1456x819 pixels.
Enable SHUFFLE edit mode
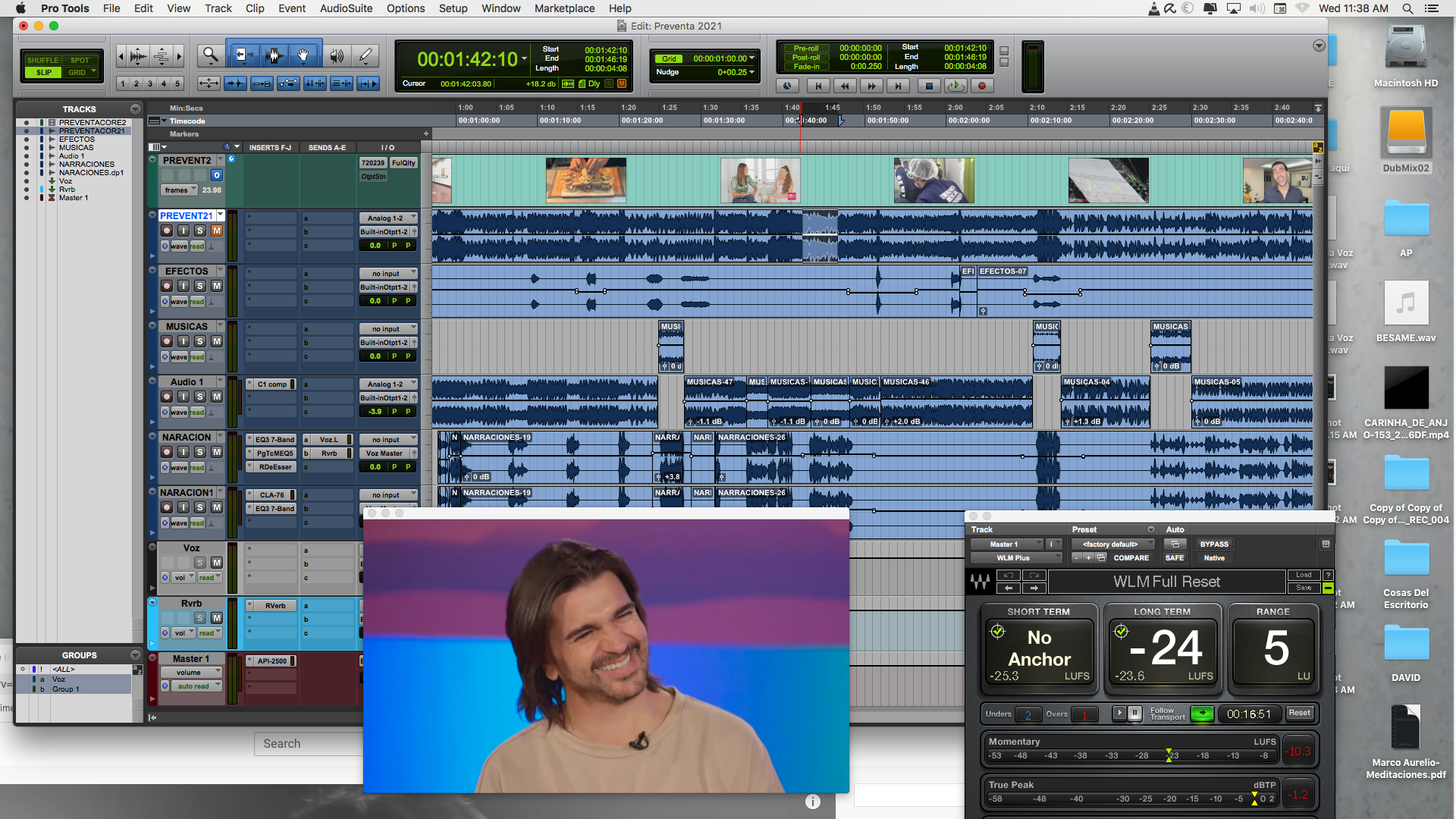[42, 60]
